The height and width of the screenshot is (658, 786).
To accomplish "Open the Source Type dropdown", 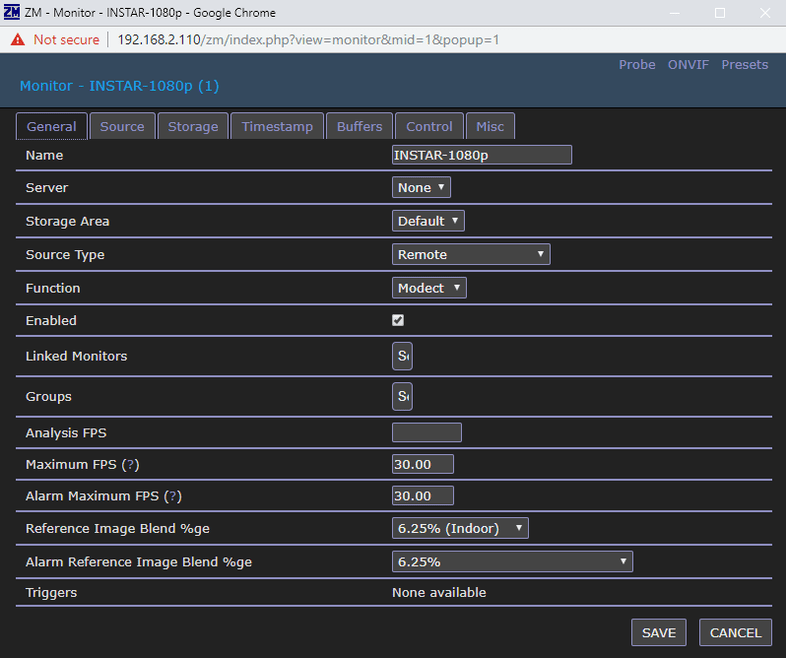I will (x=471, y=255).
